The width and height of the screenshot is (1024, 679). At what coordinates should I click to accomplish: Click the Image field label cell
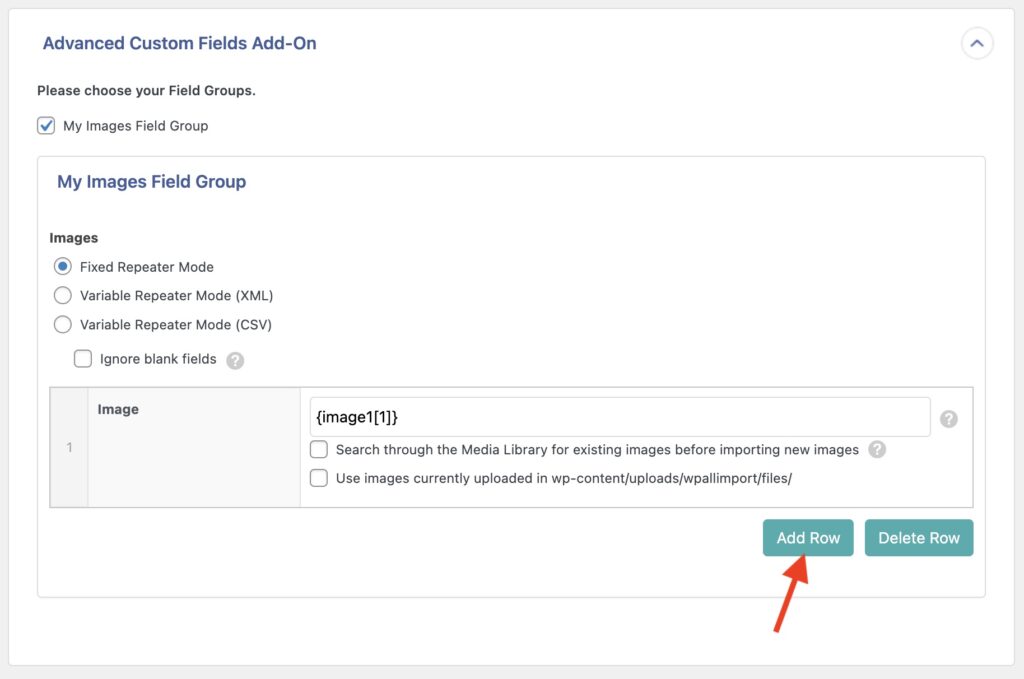pyautogui.click(x=118, y=410)
